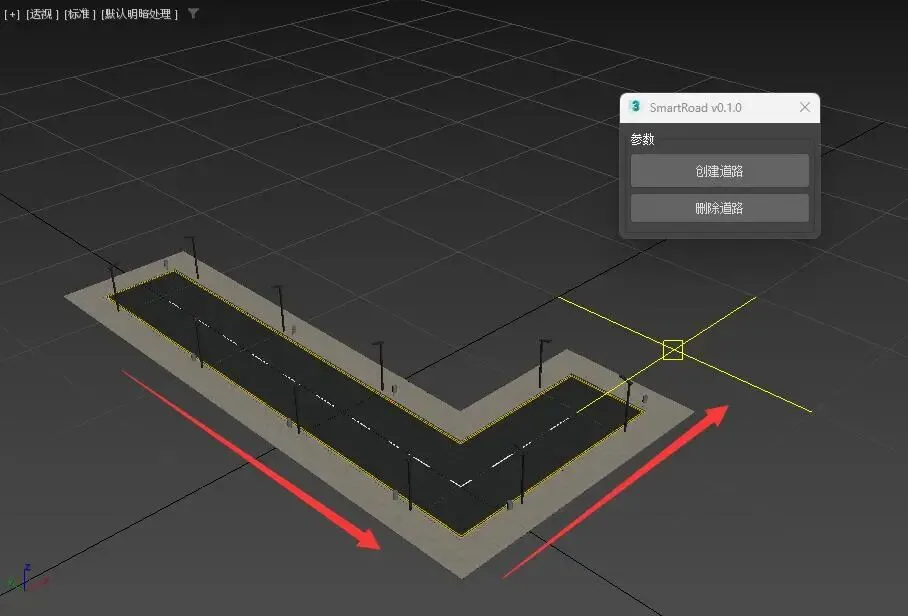
Task: Click the 参数 rollout header
Action: click(x=642, y=140)
